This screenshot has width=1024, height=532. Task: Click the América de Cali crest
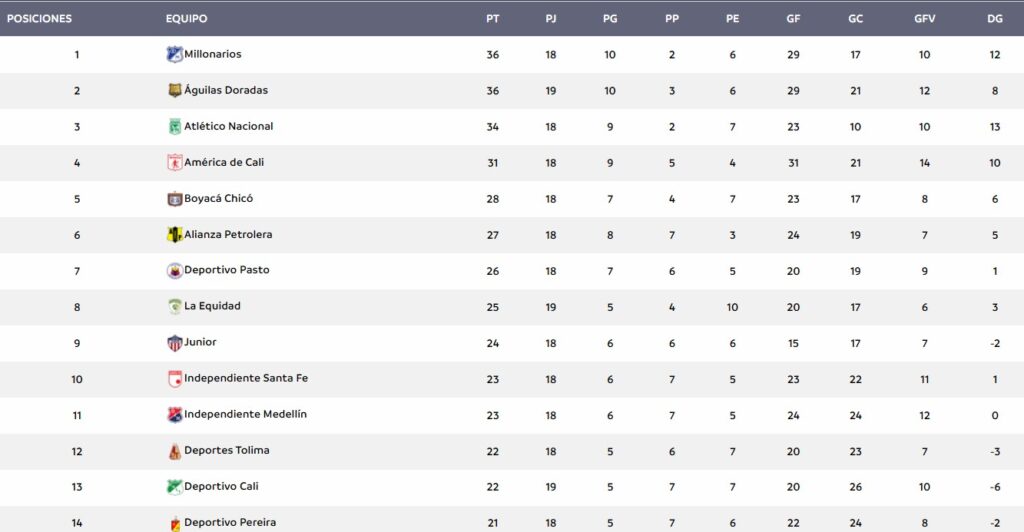point(175,162)
